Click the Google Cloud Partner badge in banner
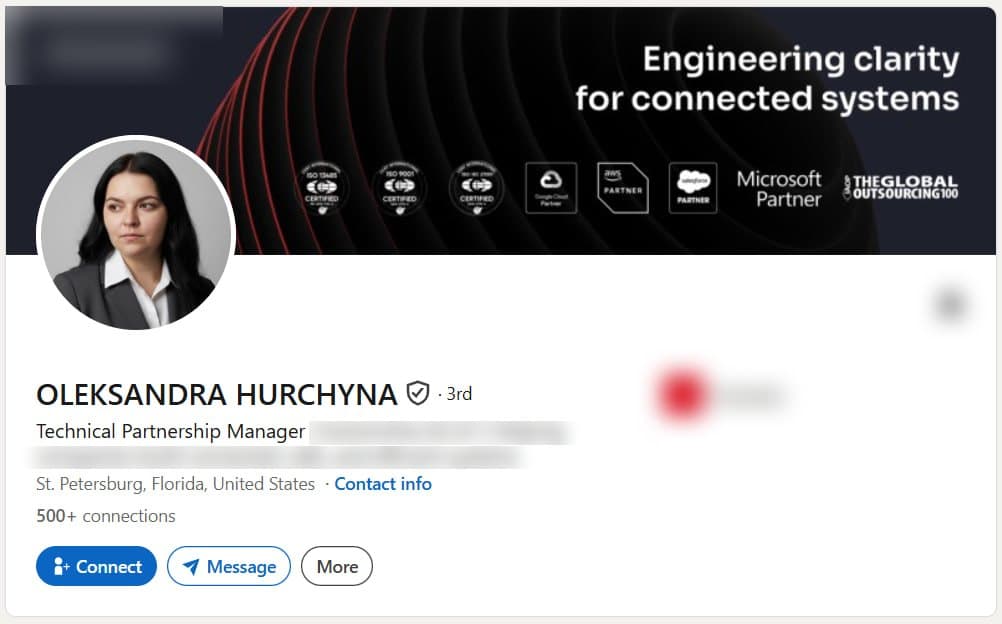The height and width of the screenshot is (624, 1002). (x=551, y=187)
